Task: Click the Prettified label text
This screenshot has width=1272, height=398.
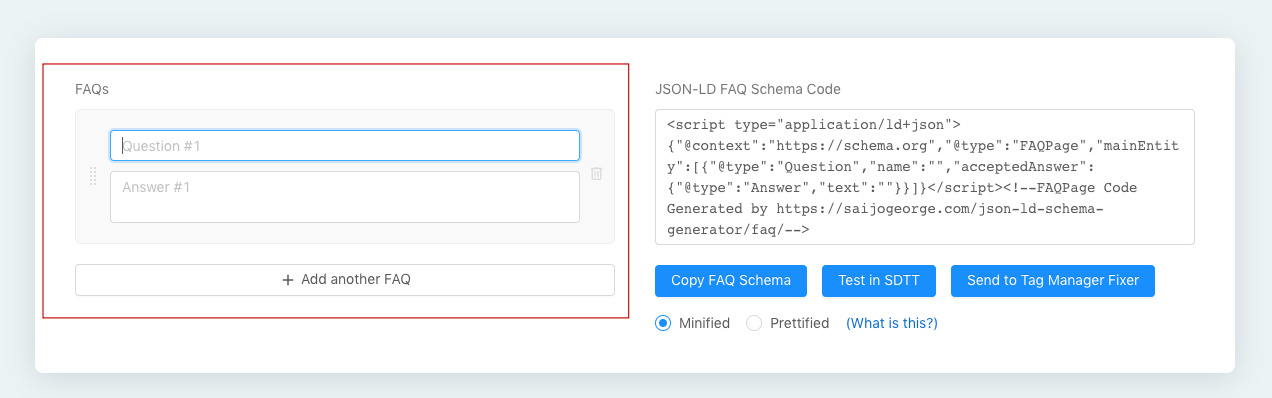Action: (x=800, y=323)
